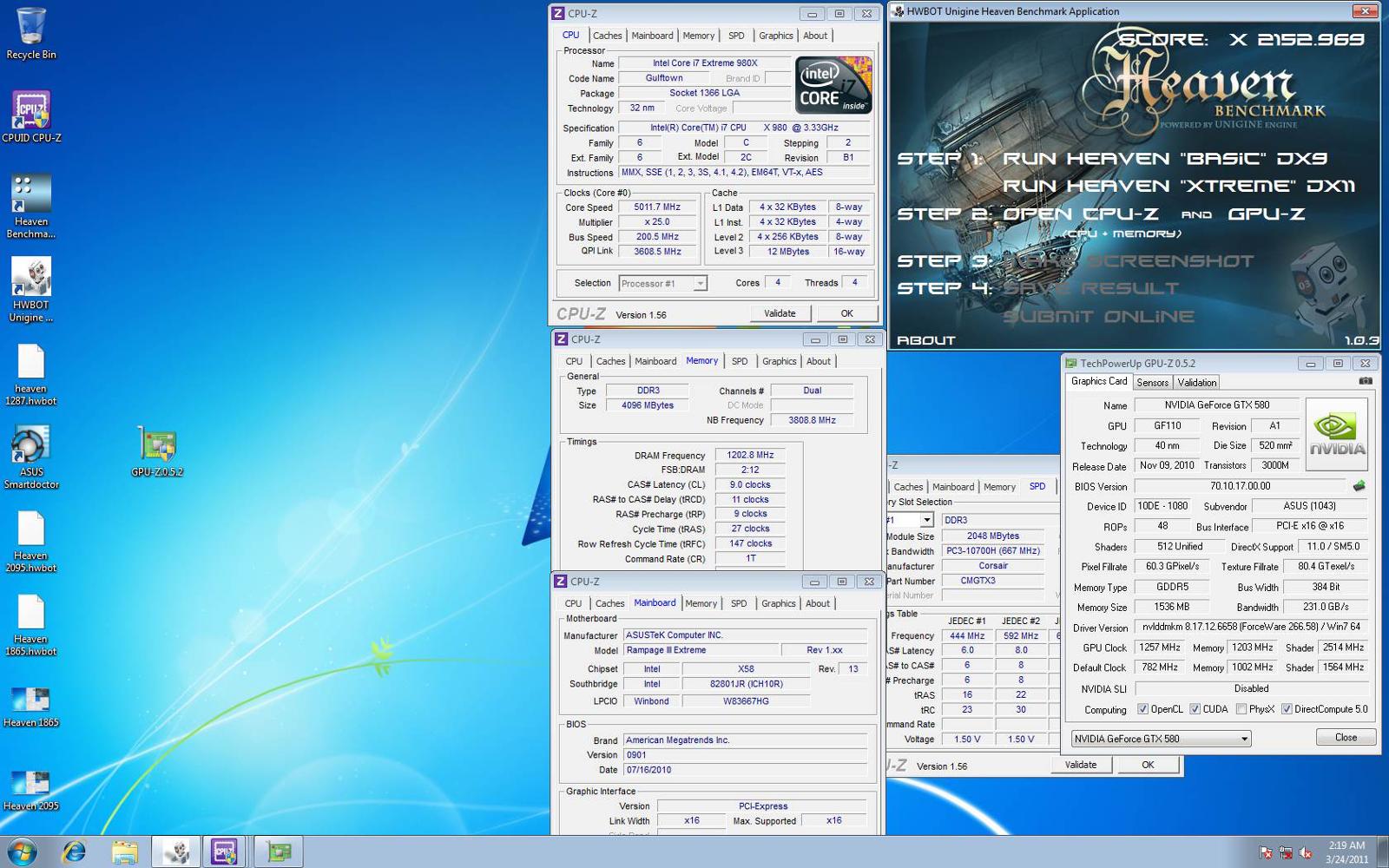Switch to the Validation tab in GPU-Z
Image resolution: width=1389 pixels, height=868 pixels.
[x=1197, y=383]
